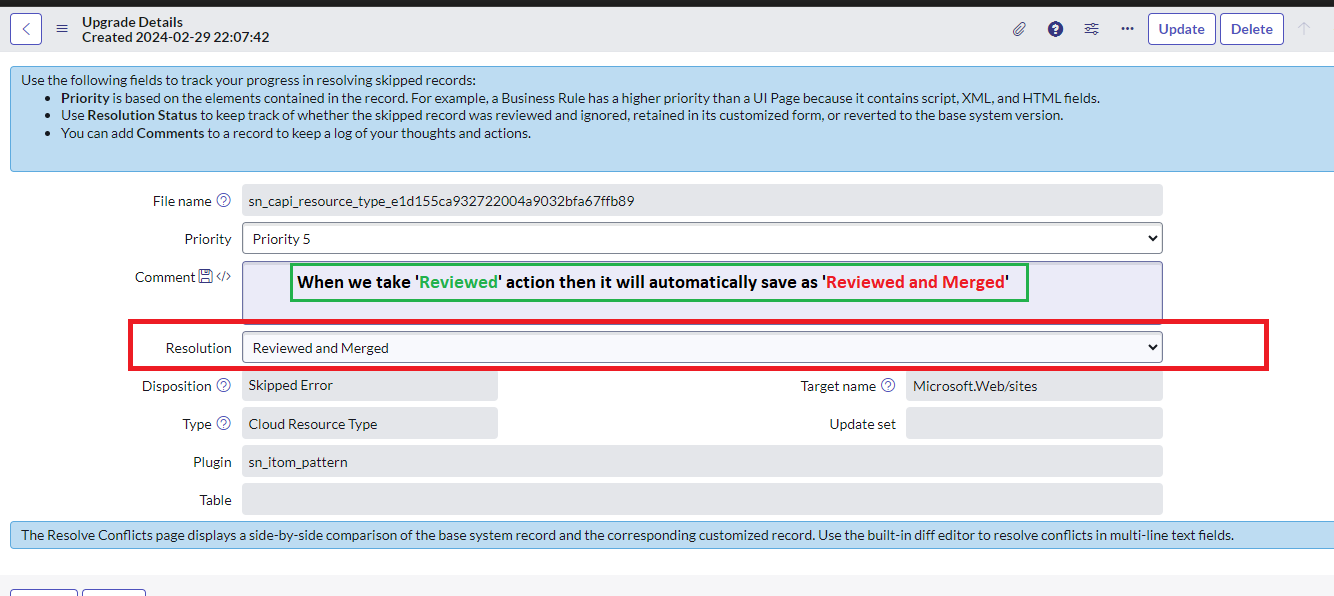Click the personalize form sliders icon
Viewport: 1334px width, 596px height.
click(x=1091, y=29)
